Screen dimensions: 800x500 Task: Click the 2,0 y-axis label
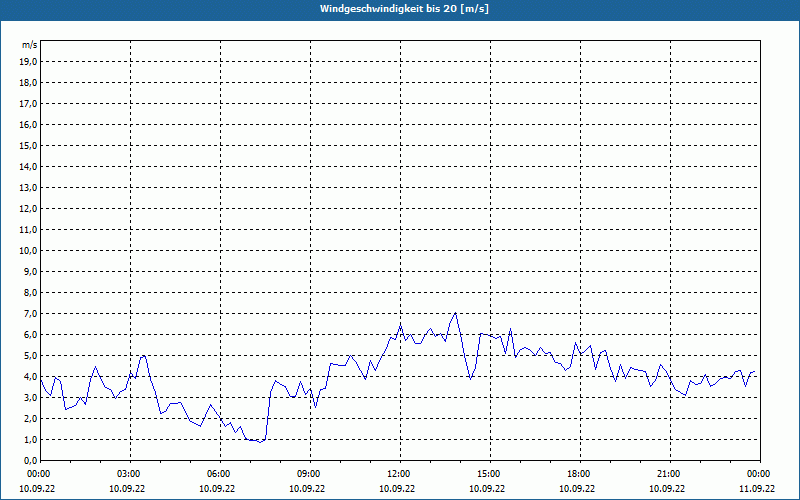point(31,419)
